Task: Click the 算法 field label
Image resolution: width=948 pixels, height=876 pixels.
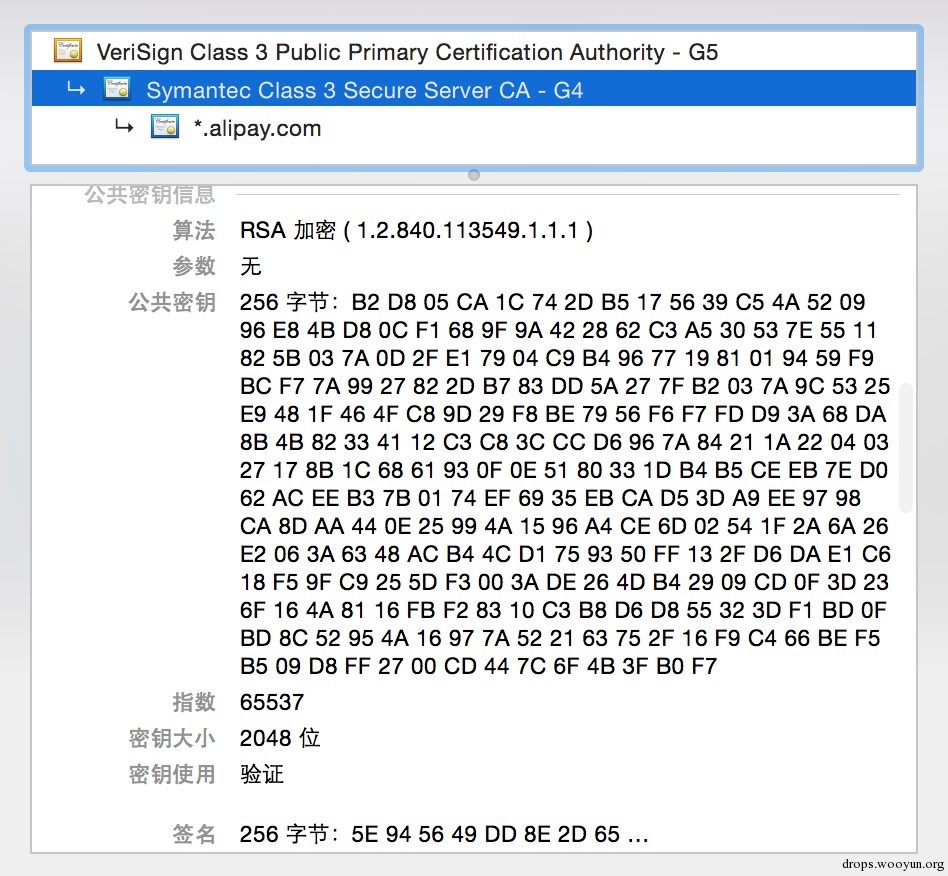Action: pos(193,230)
